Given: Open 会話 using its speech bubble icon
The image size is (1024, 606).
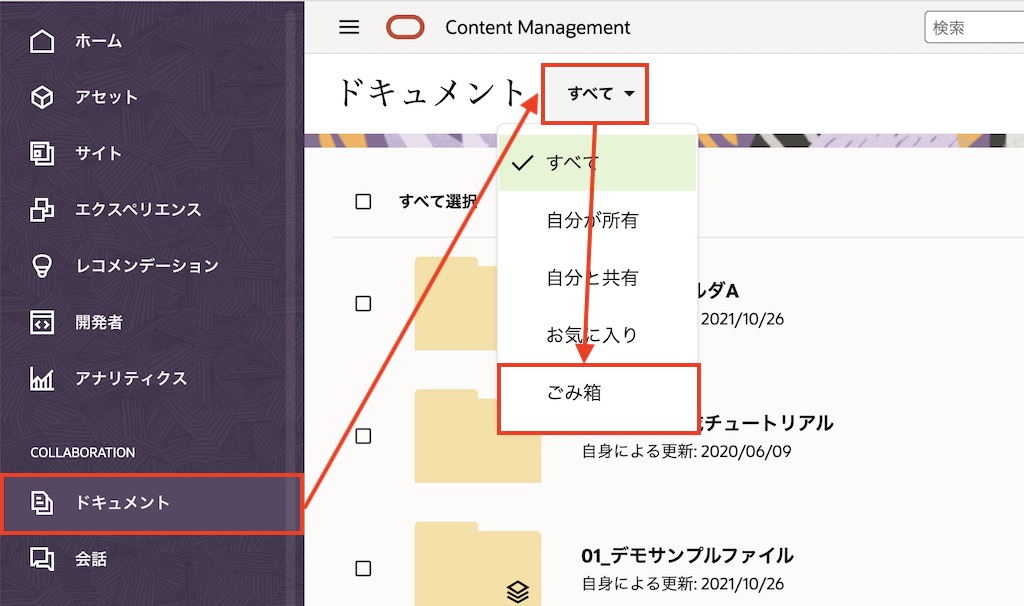Looking at the screenshot, I should [42, 560].
